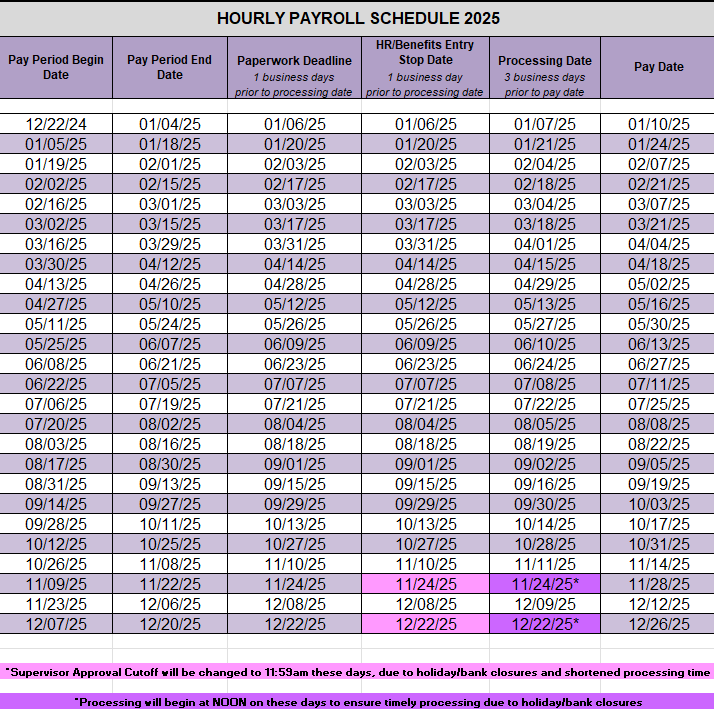This screenshot has width=714, height=709.
Task: Click the 'Pay Period End Date' column header
Action: [x=170, y=67]
